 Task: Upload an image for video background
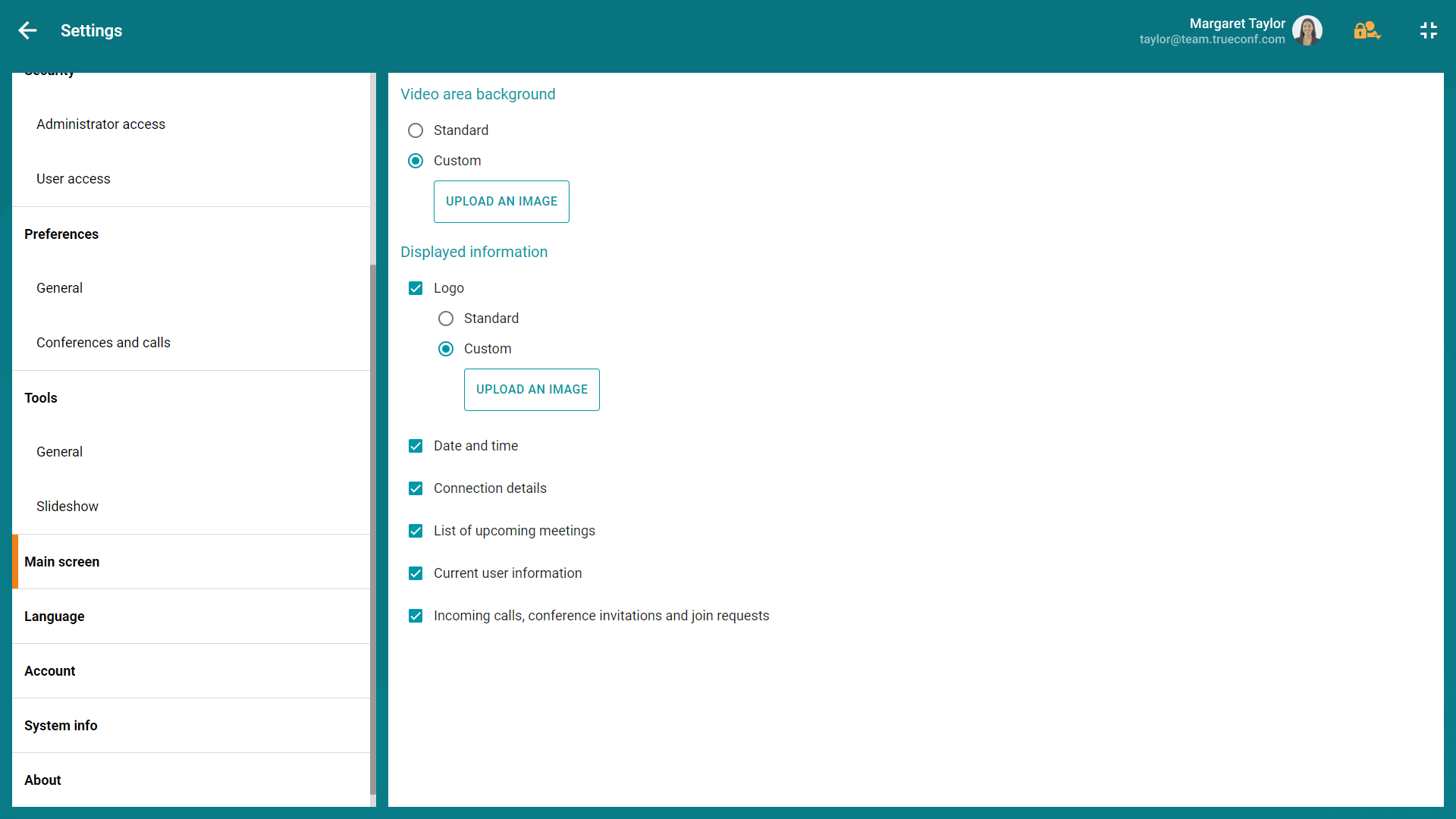tap(501, 202)
